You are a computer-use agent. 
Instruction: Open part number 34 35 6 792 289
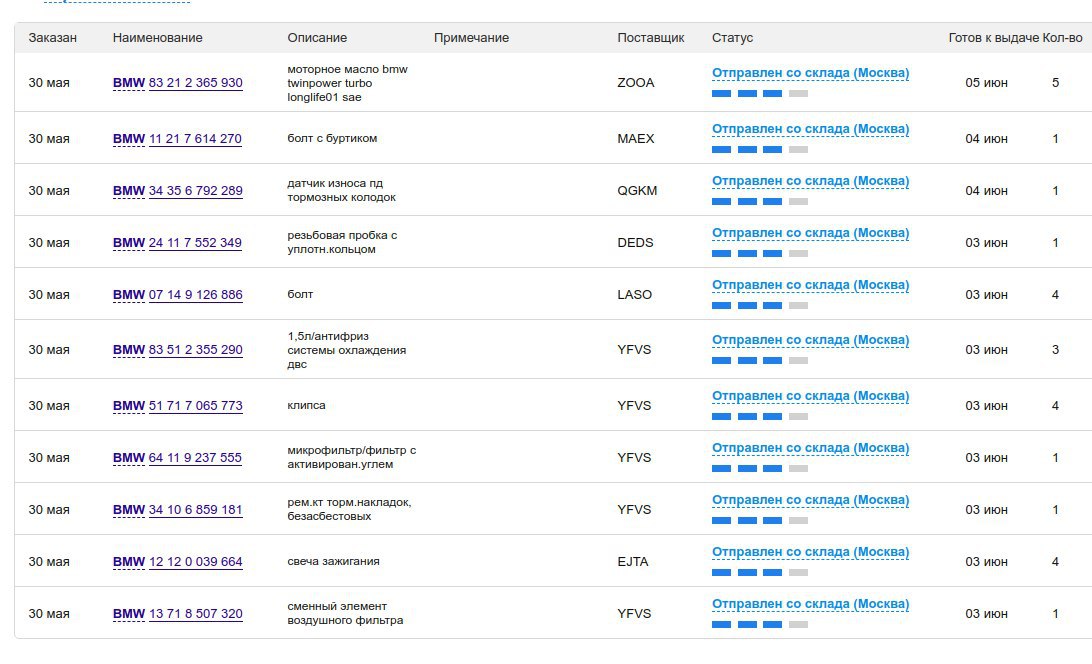point(196,190)
